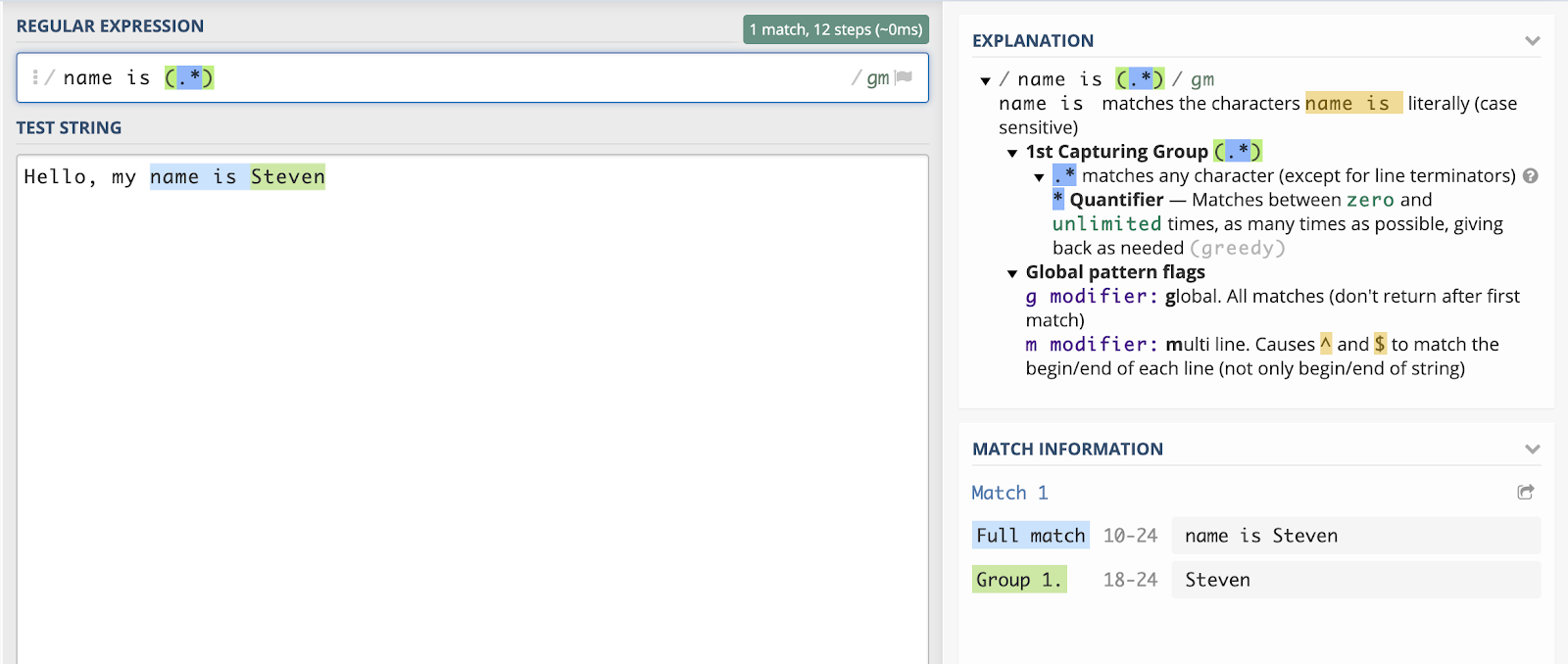This screenshot has width=1568, height=664.
Task: Click the (greedy) text in explanation
Action: click(x=1237, y=249)
